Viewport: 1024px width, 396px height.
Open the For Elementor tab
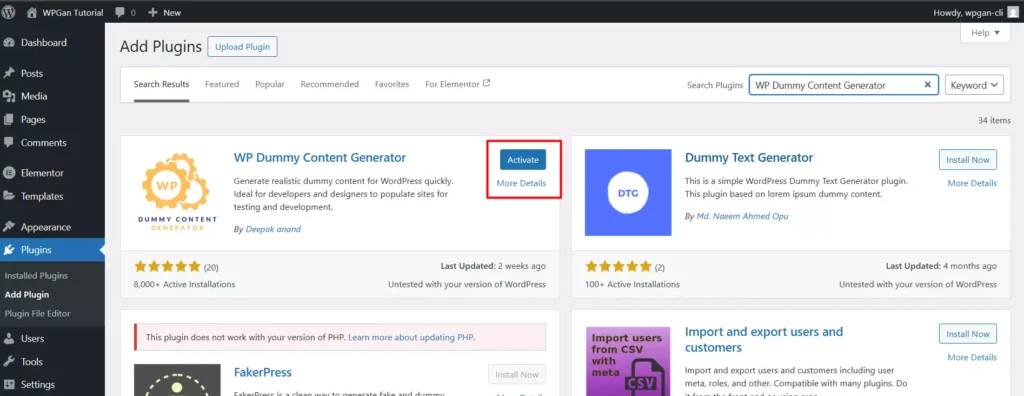click(x=458, y=84)
